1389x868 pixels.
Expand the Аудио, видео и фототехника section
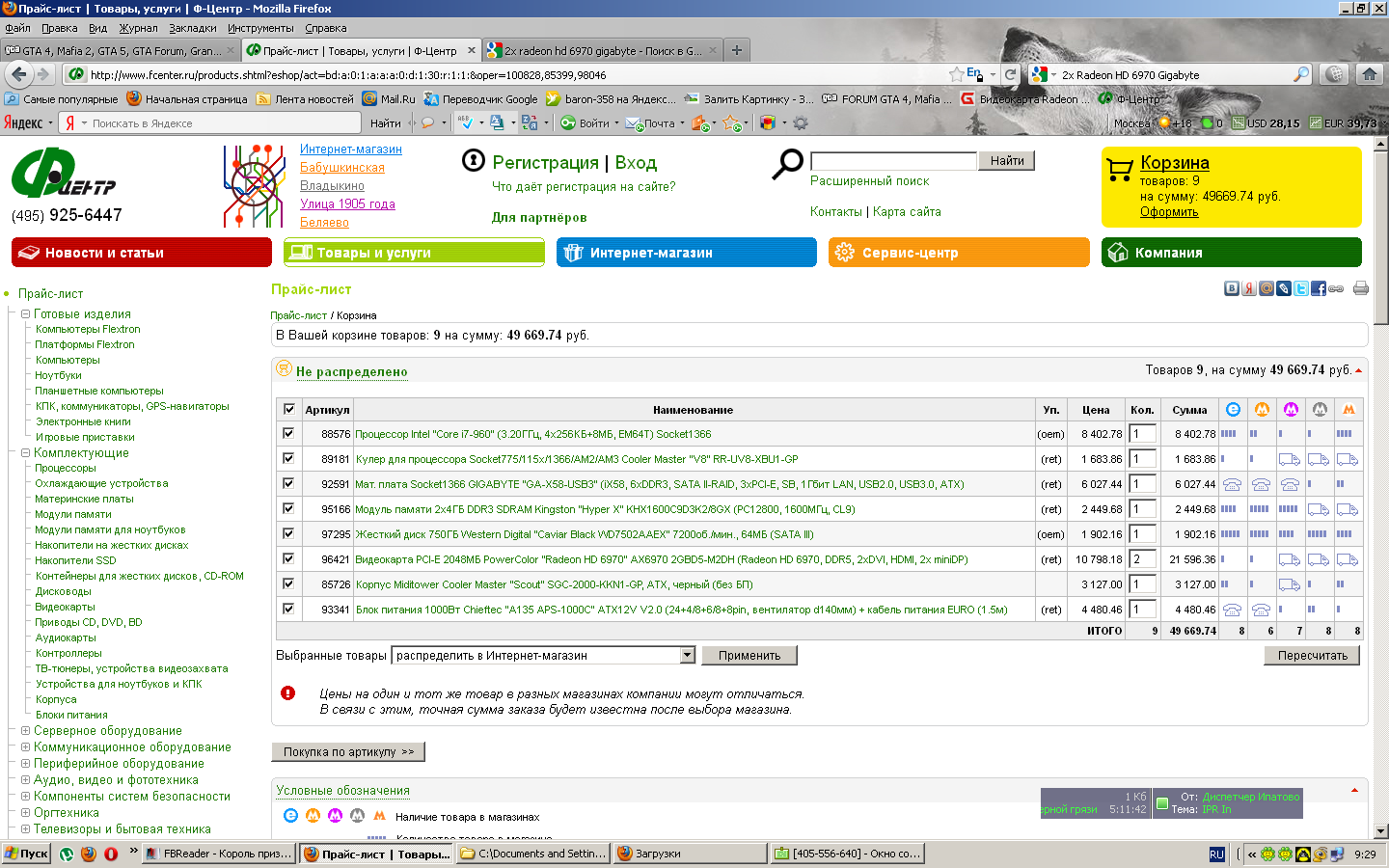[26, 779]
